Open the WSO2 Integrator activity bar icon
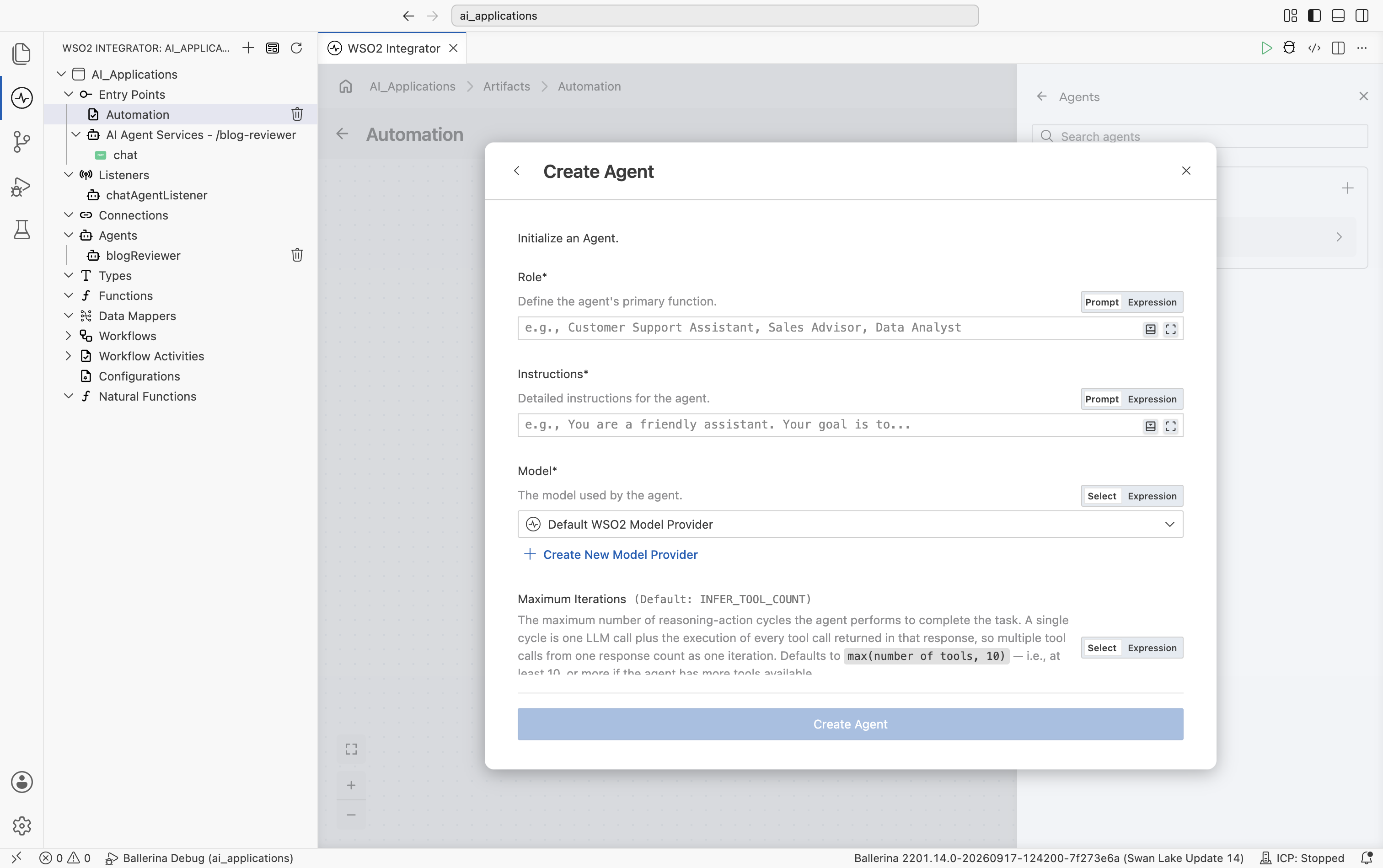This screenshot has height=868, width=1383. [22, 97]
